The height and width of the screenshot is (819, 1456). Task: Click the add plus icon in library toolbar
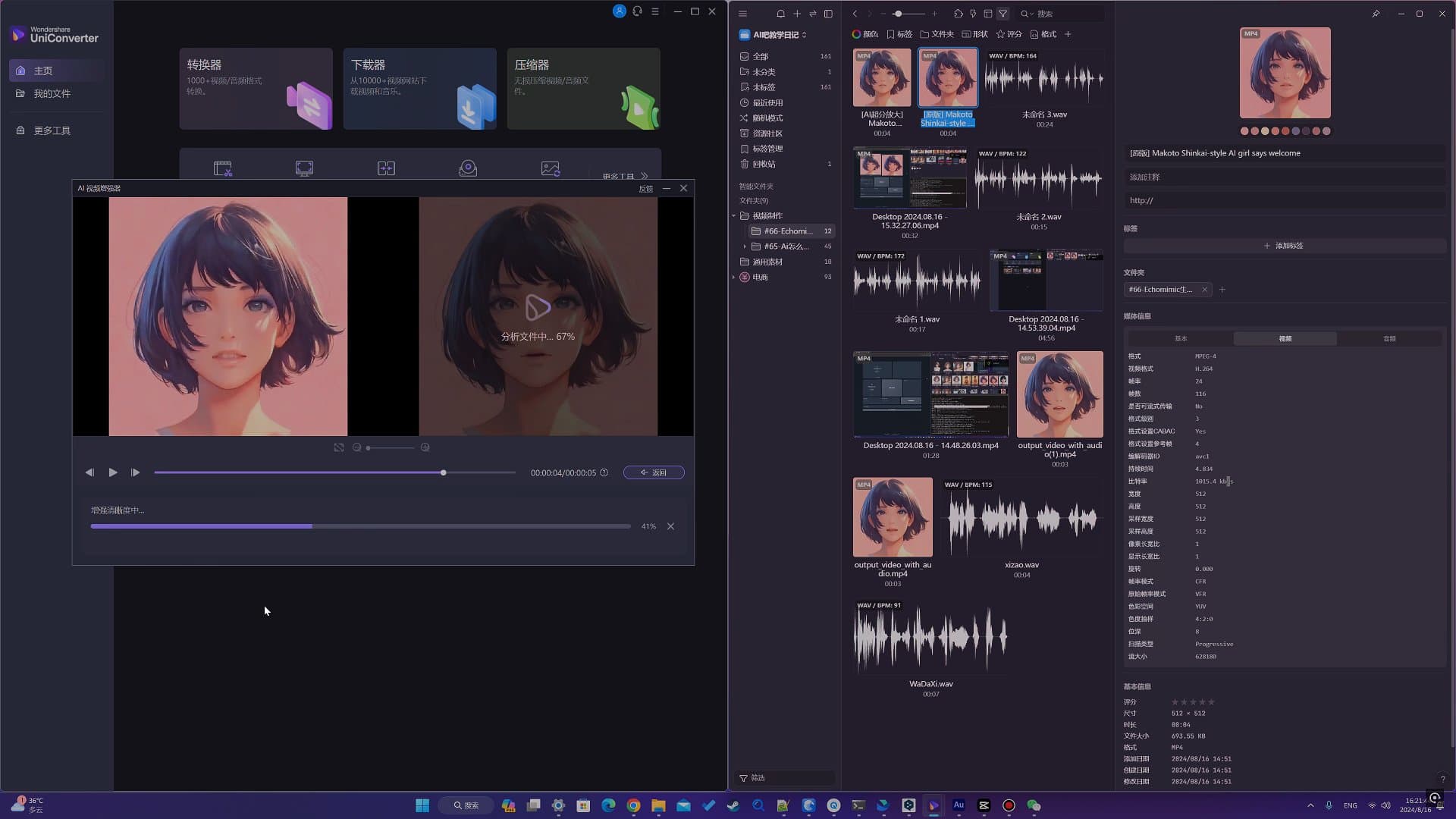click(797, 14)
